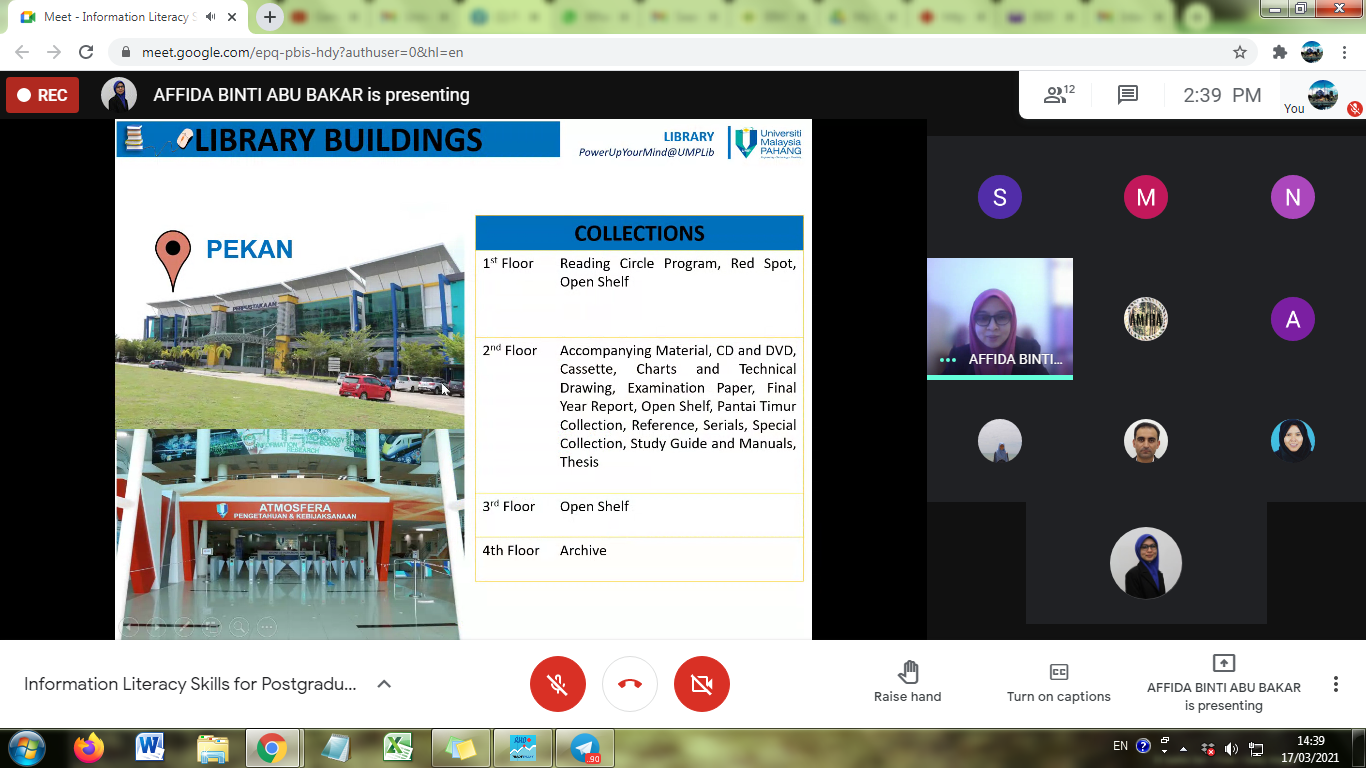Open the blue help icon in system tray

tap(1144, 746)
